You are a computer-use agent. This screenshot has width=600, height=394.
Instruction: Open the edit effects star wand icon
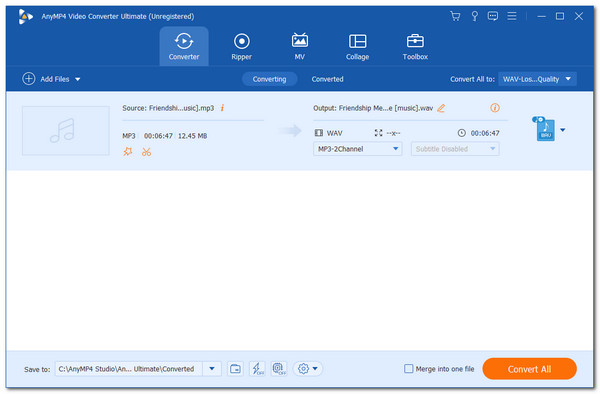point(128,151)
